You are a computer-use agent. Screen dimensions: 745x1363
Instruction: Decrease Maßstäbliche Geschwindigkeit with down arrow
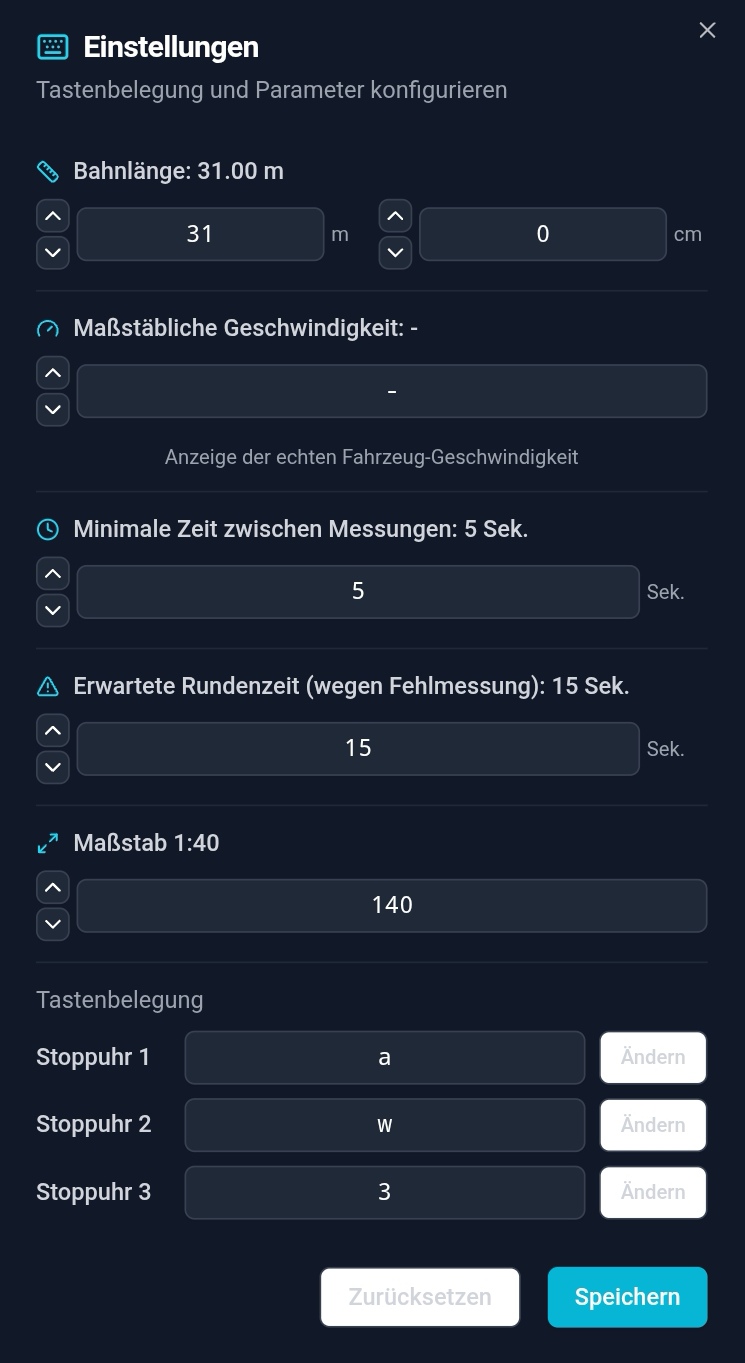tap(53, 409)
